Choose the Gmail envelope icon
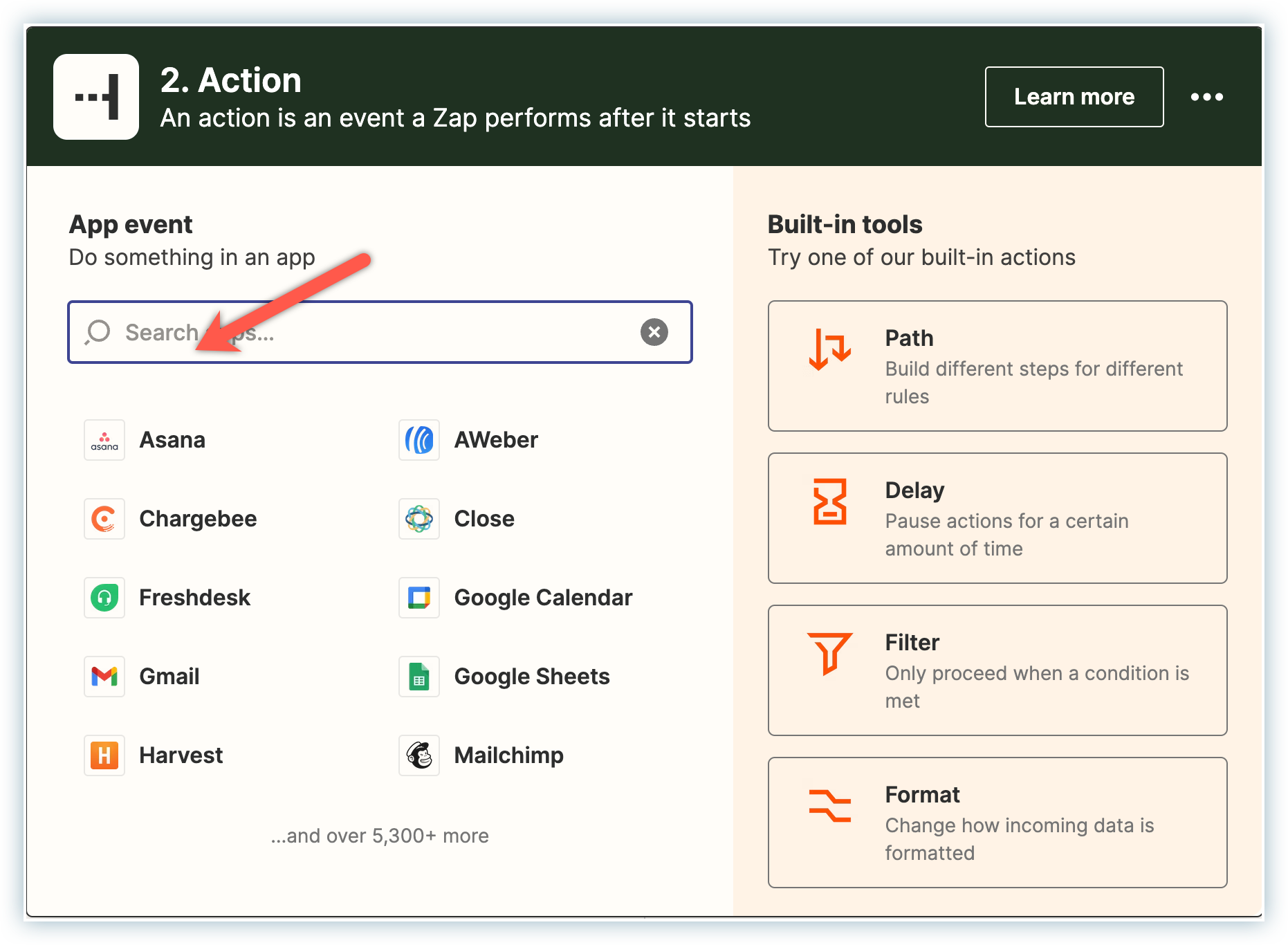The height and width of the screenshot is (945, 1288). coord(104,677)
